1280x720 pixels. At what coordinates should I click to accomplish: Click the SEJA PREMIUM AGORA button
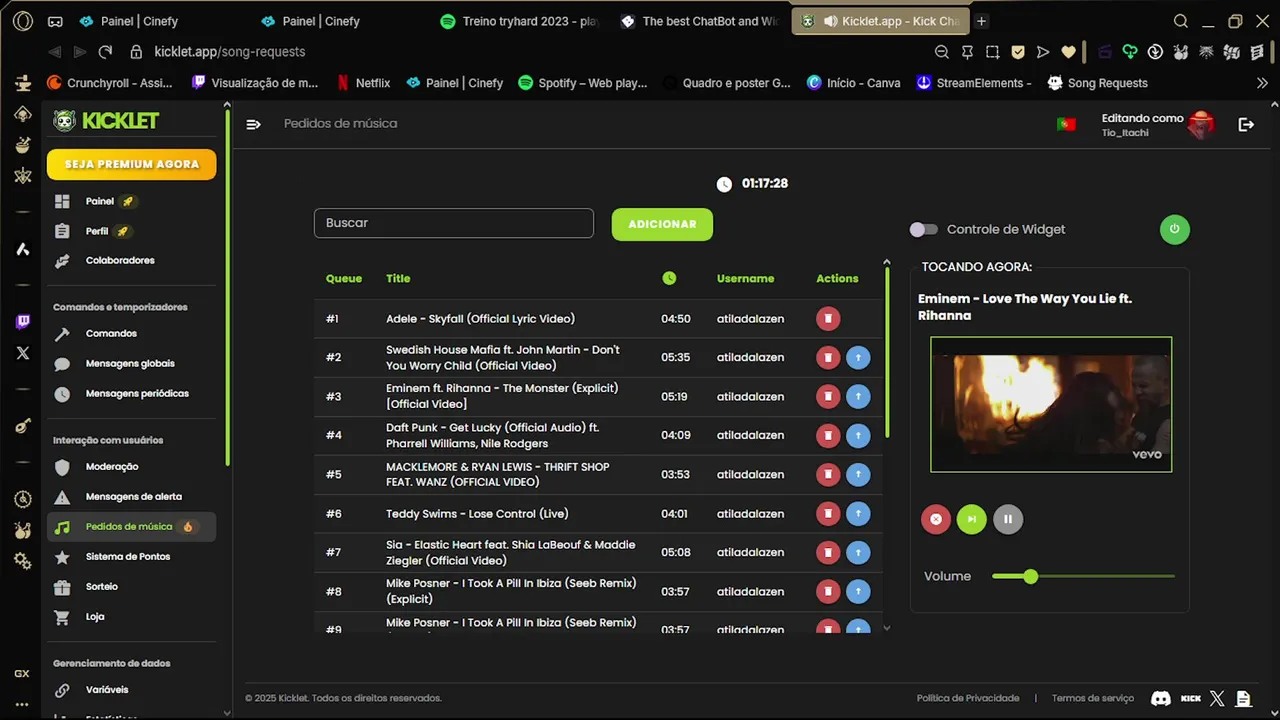(x=131, y=164)
